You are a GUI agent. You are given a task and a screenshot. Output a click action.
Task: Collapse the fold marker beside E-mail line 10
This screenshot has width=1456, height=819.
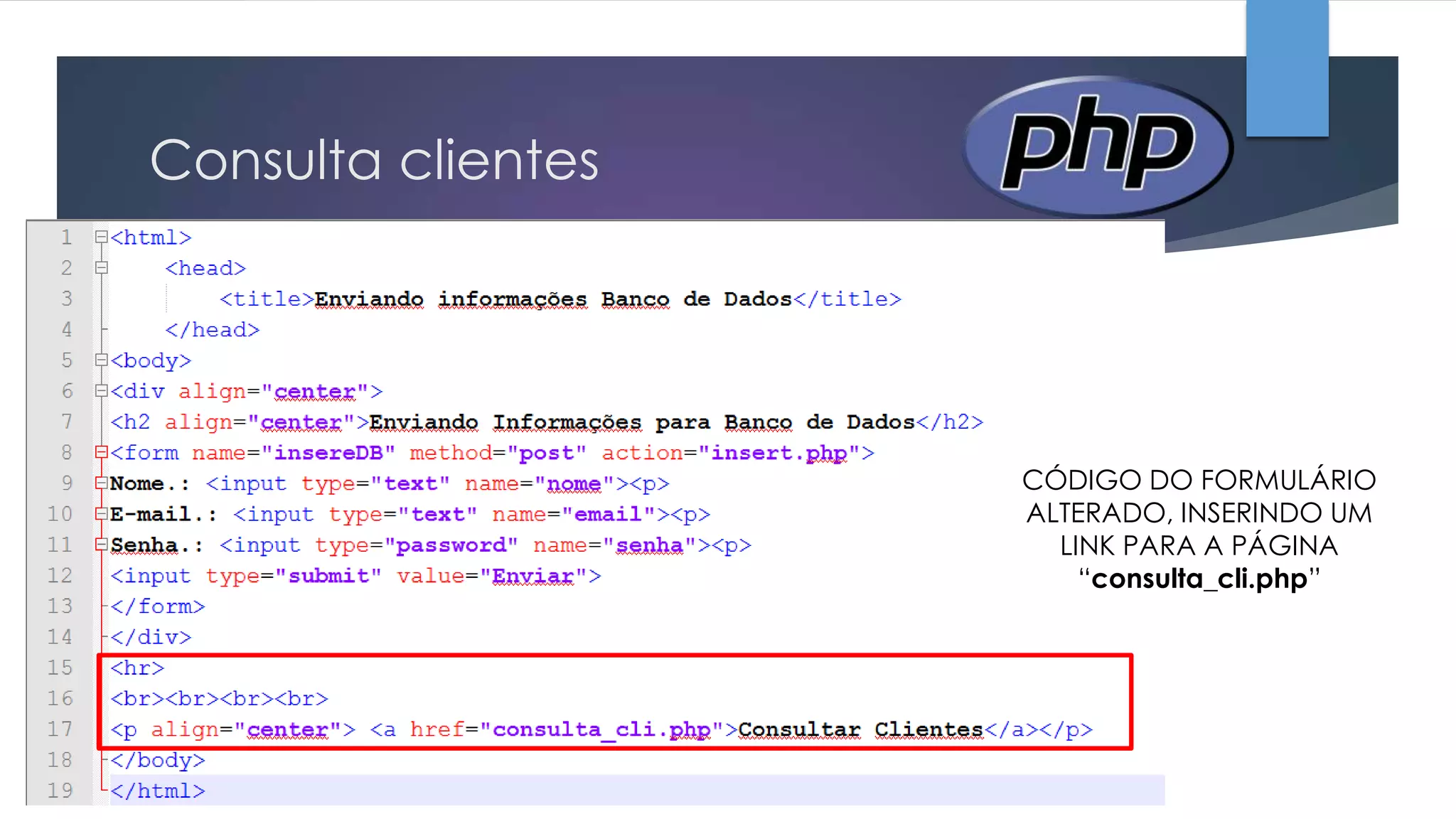tap(101, 513)
